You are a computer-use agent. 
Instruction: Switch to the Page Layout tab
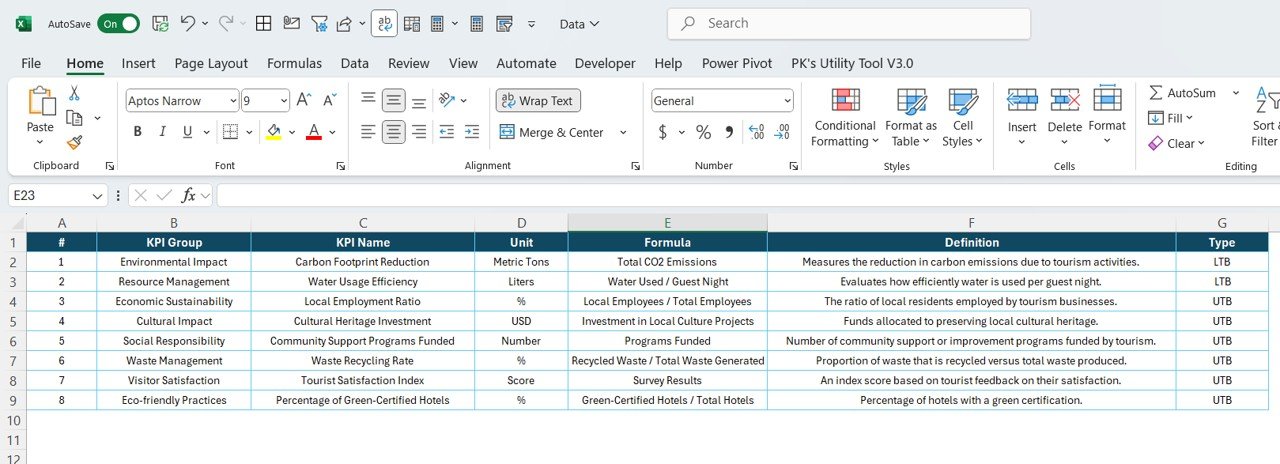[x=211, y=63]
